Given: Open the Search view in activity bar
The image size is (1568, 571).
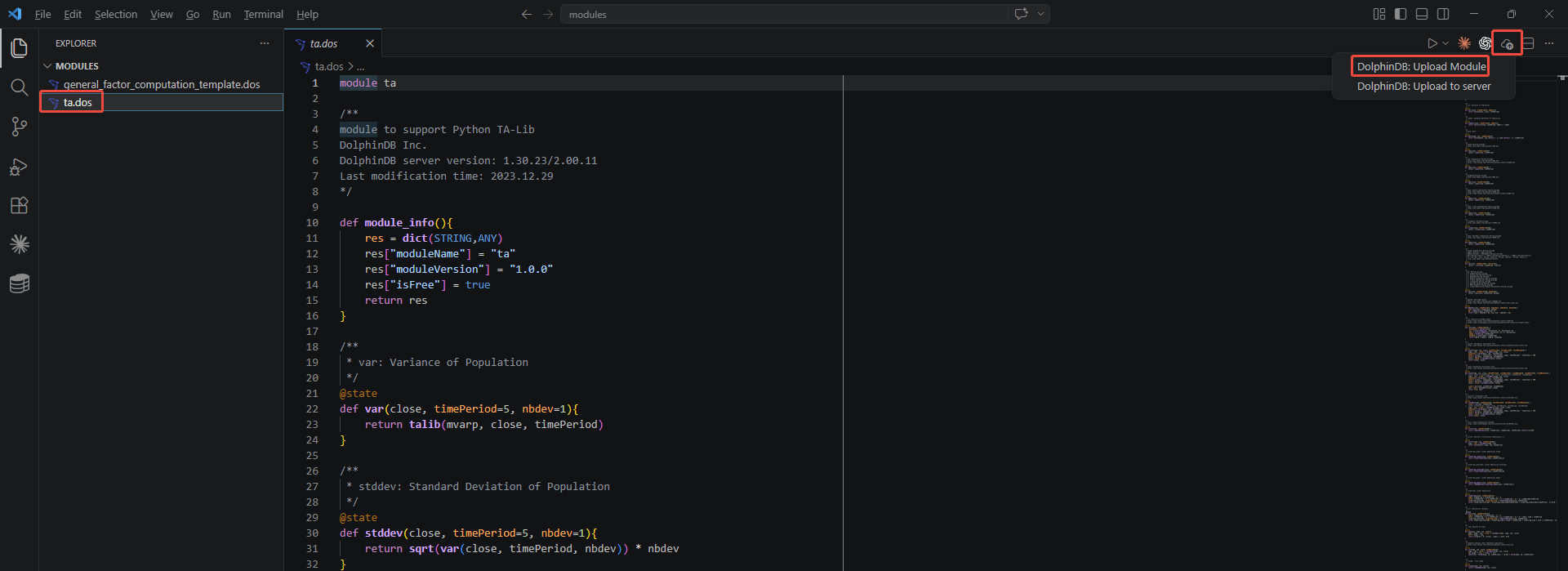Looking at the screenshot, I should pos(19,87).
